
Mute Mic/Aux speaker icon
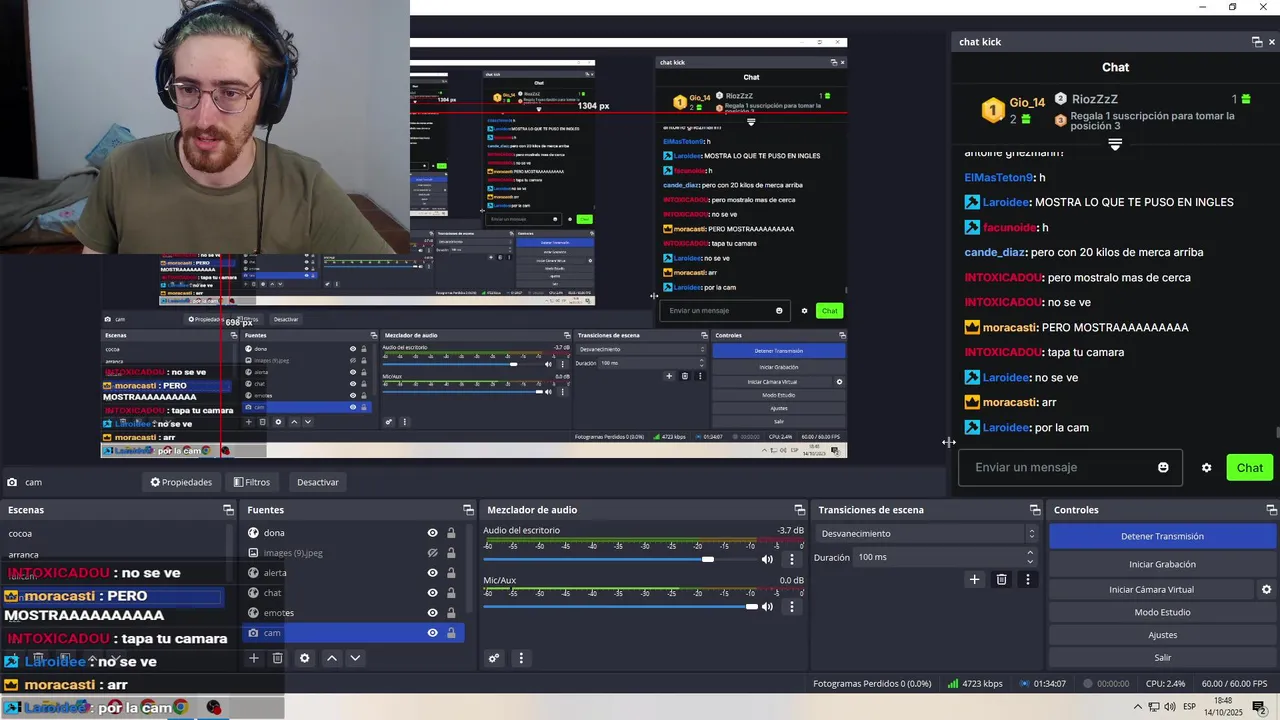767,606
